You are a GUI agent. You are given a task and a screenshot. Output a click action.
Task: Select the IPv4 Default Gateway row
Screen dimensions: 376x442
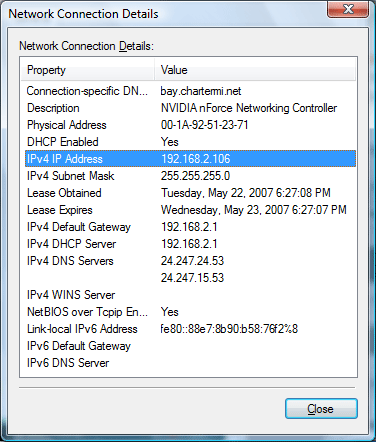click(190, 227)
